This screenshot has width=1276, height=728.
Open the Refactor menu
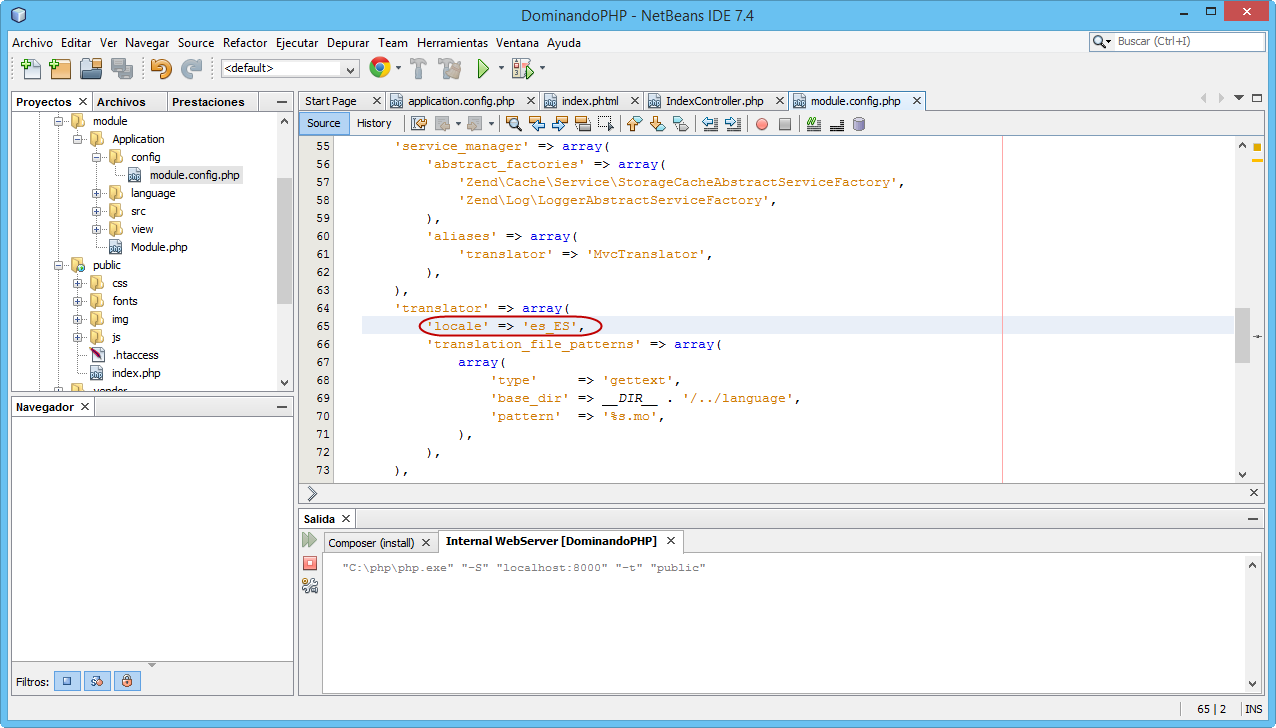pos(244,43)
